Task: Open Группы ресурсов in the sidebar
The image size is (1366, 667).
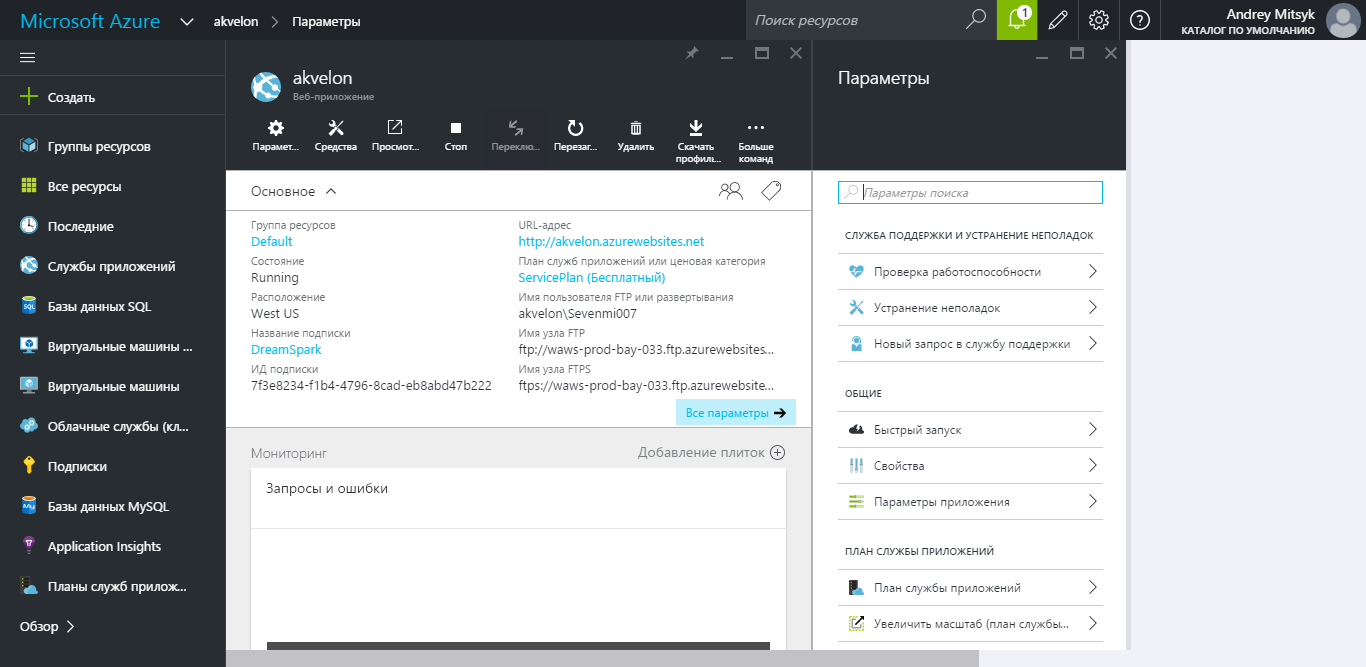Action: (x=98, y=146)
